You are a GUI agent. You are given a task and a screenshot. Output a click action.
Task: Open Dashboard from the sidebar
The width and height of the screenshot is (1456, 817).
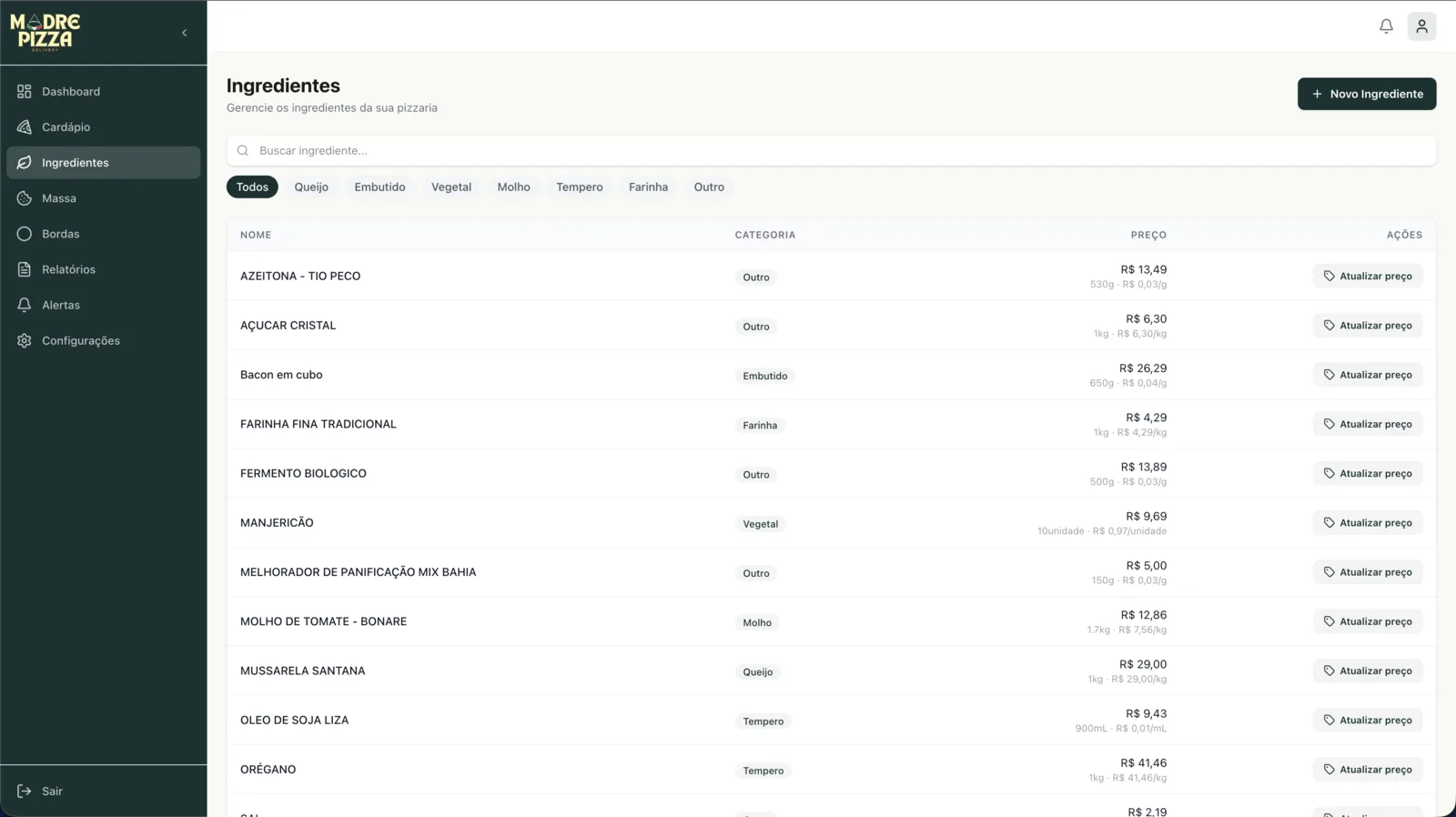click(x=71, y=92)
